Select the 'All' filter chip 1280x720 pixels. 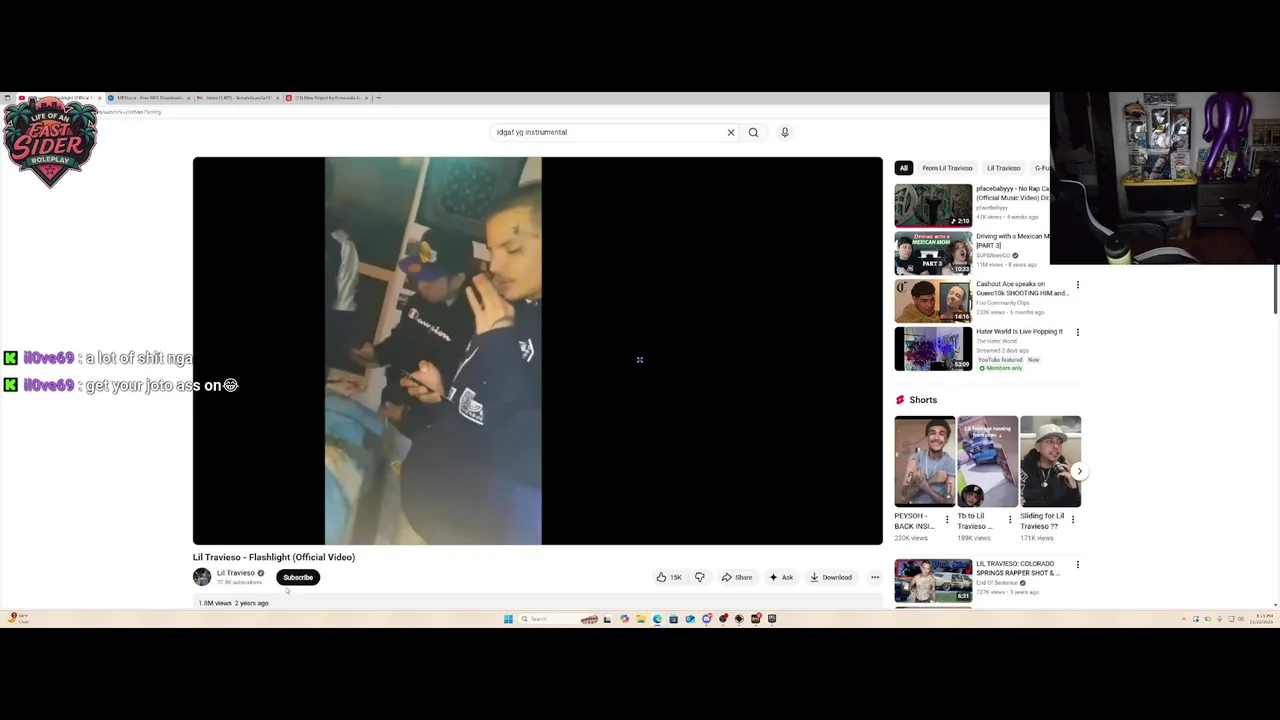point(903,168)
